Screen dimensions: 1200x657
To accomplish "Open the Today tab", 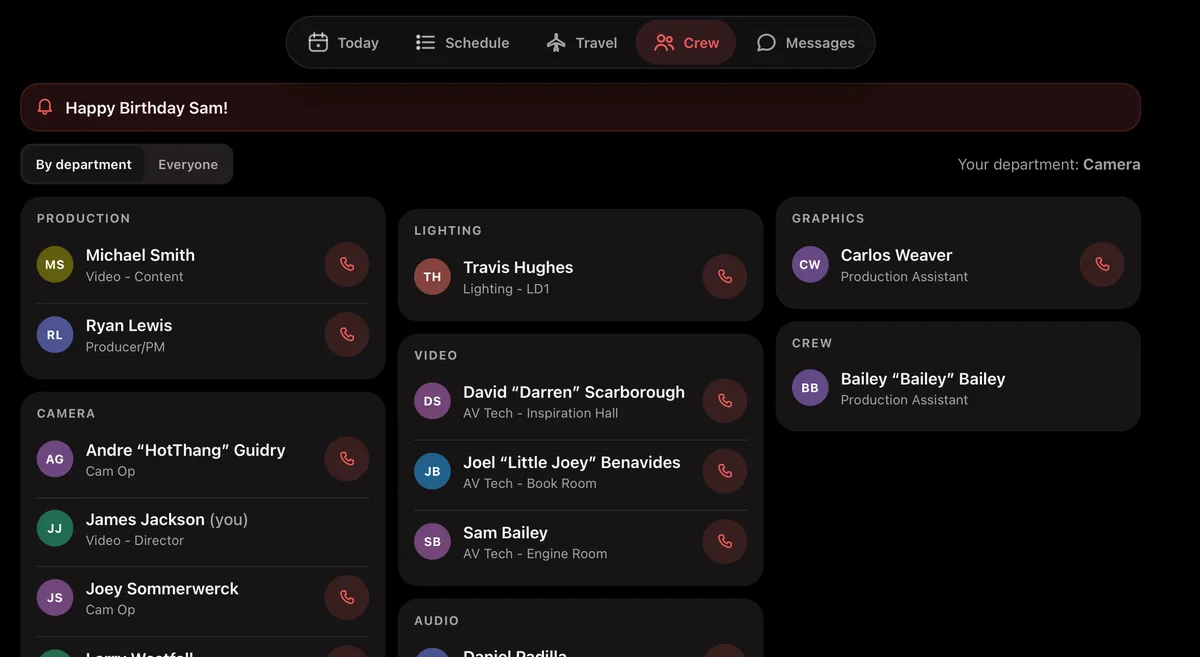I will tap(343, 43).
